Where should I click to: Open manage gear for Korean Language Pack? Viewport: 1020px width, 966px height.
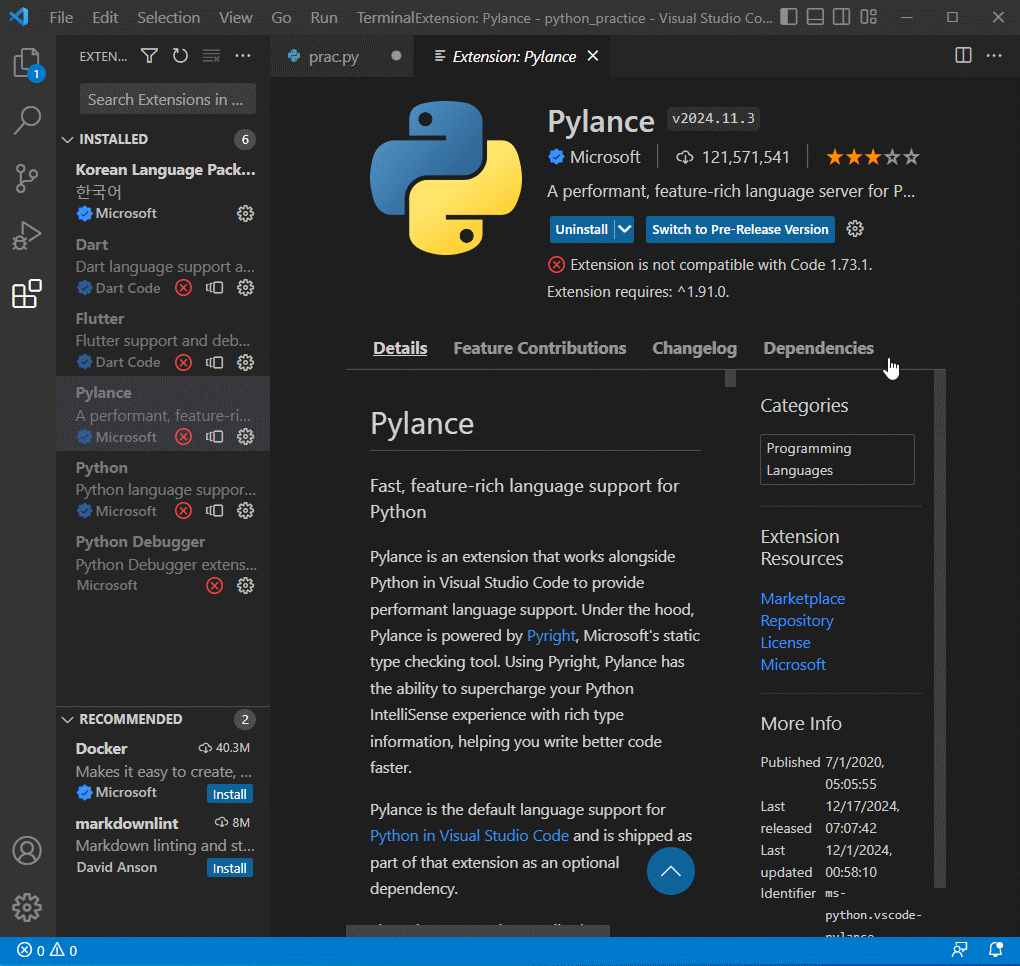click(x=245, y=213)
